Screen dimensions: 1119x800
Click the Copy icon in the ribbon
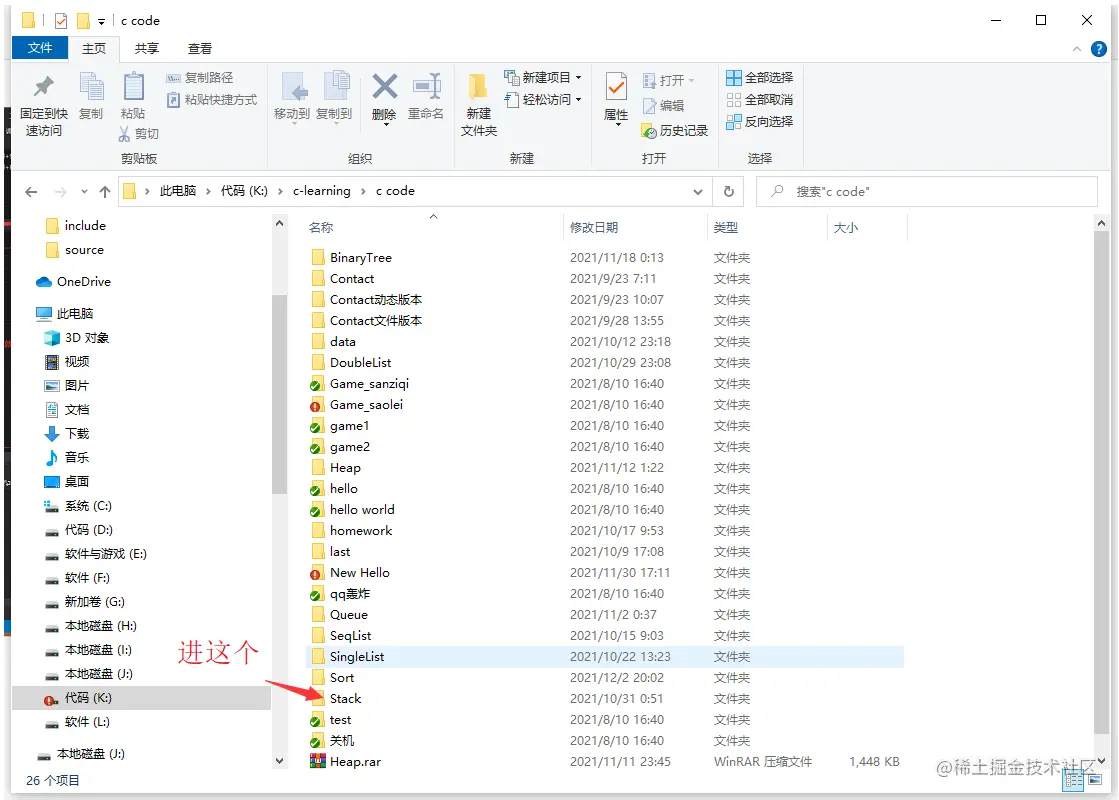91,87
